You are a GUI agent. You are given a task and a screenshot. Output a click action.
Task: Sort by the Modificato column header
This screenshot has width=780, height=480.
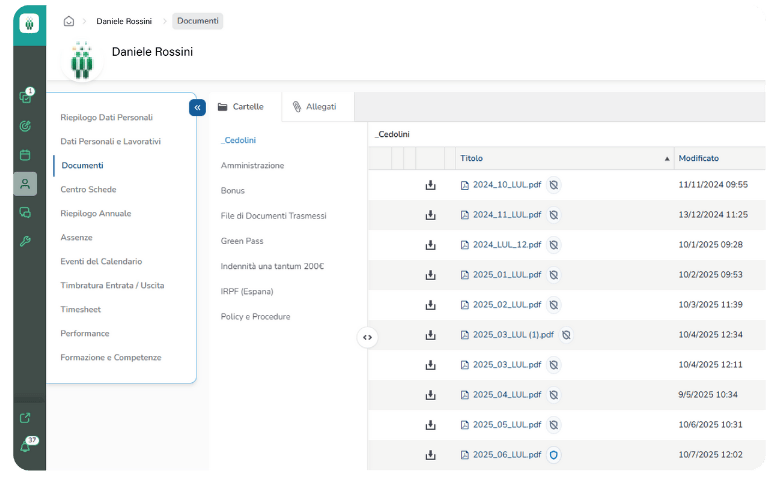[719, 158]
